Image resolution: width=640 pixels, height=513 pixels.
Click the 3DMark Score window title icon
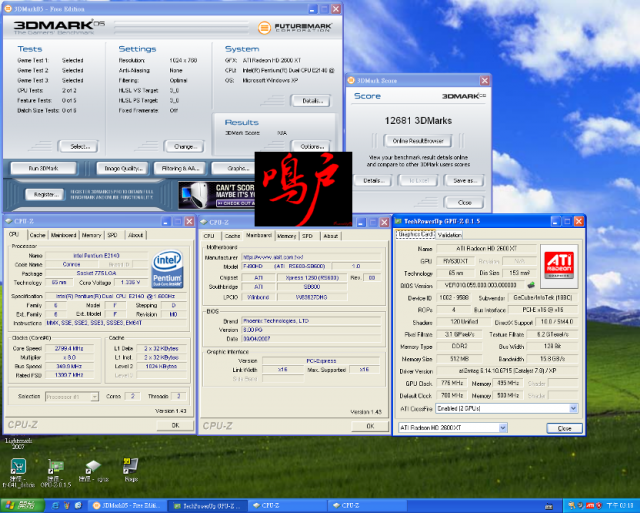click(351, 80)
